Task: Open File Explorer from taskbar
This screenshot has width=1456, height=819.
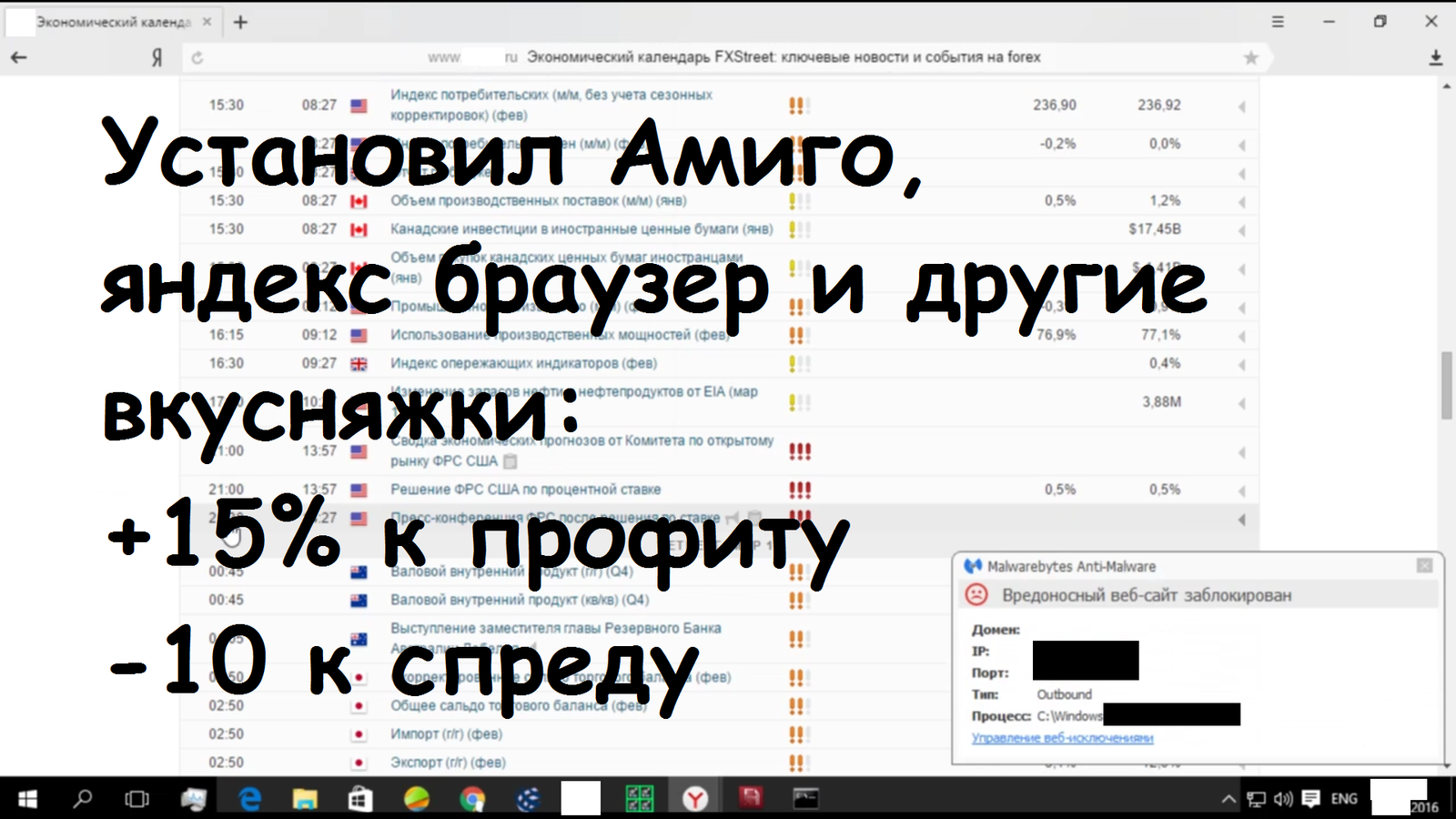Action: tap(305, 799)
